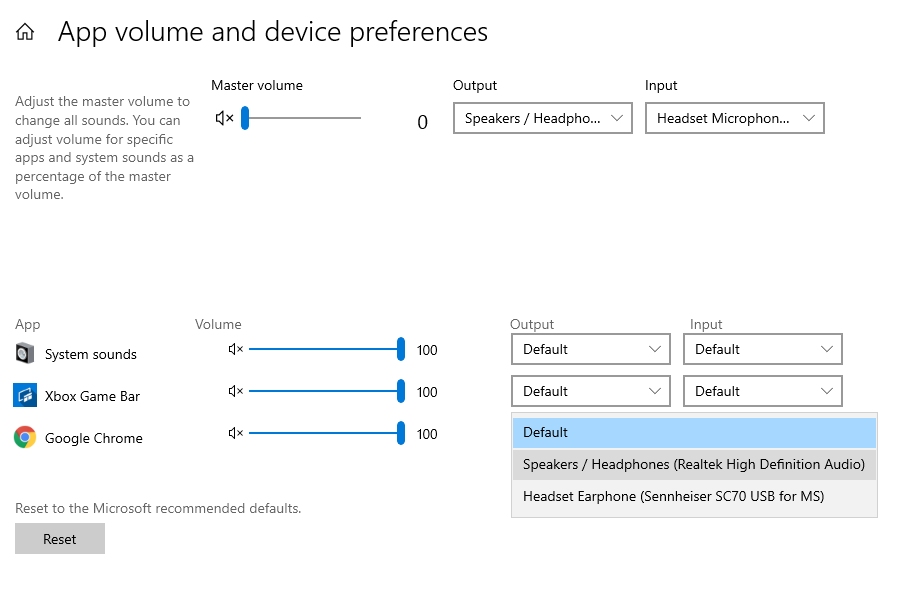Open the master Output device dropdown
The width and height of the screenshot is (913, 598).
point(542,119)
